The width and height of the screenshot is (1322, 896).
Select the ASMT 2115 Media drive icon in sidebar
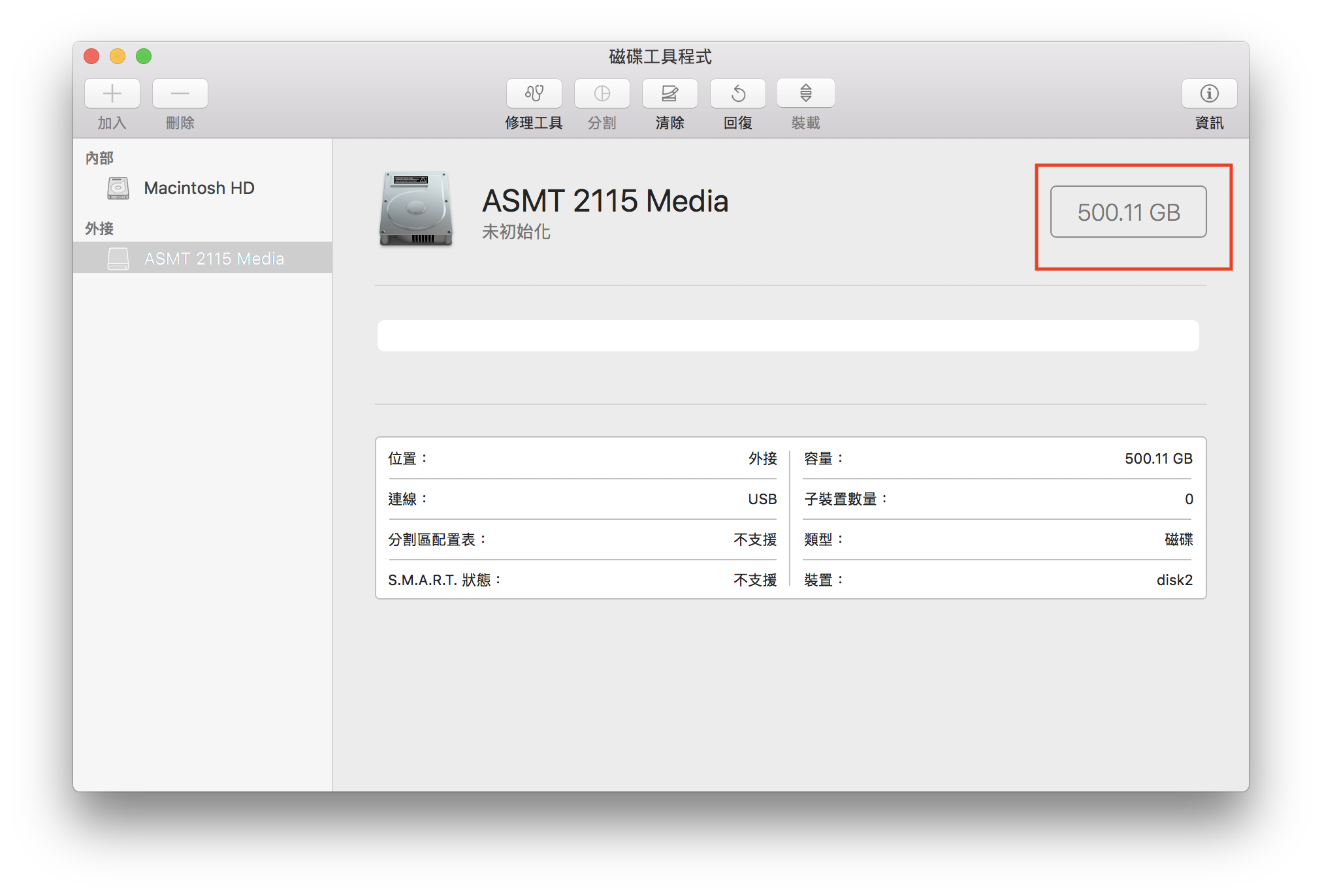click(118, 259)
